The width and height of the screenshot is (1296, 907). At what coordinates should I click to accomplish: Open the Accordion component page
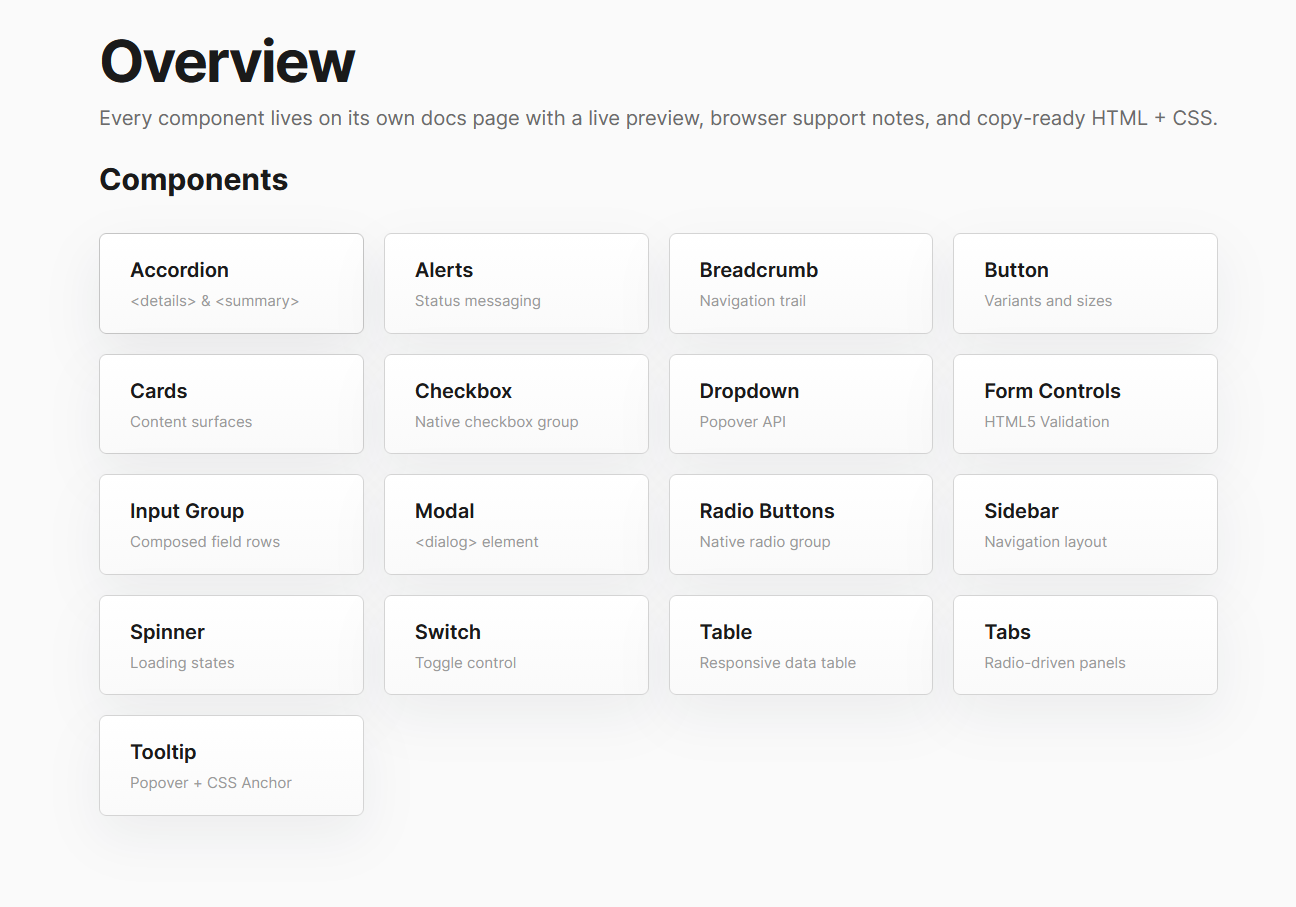[x=231, y=283]
